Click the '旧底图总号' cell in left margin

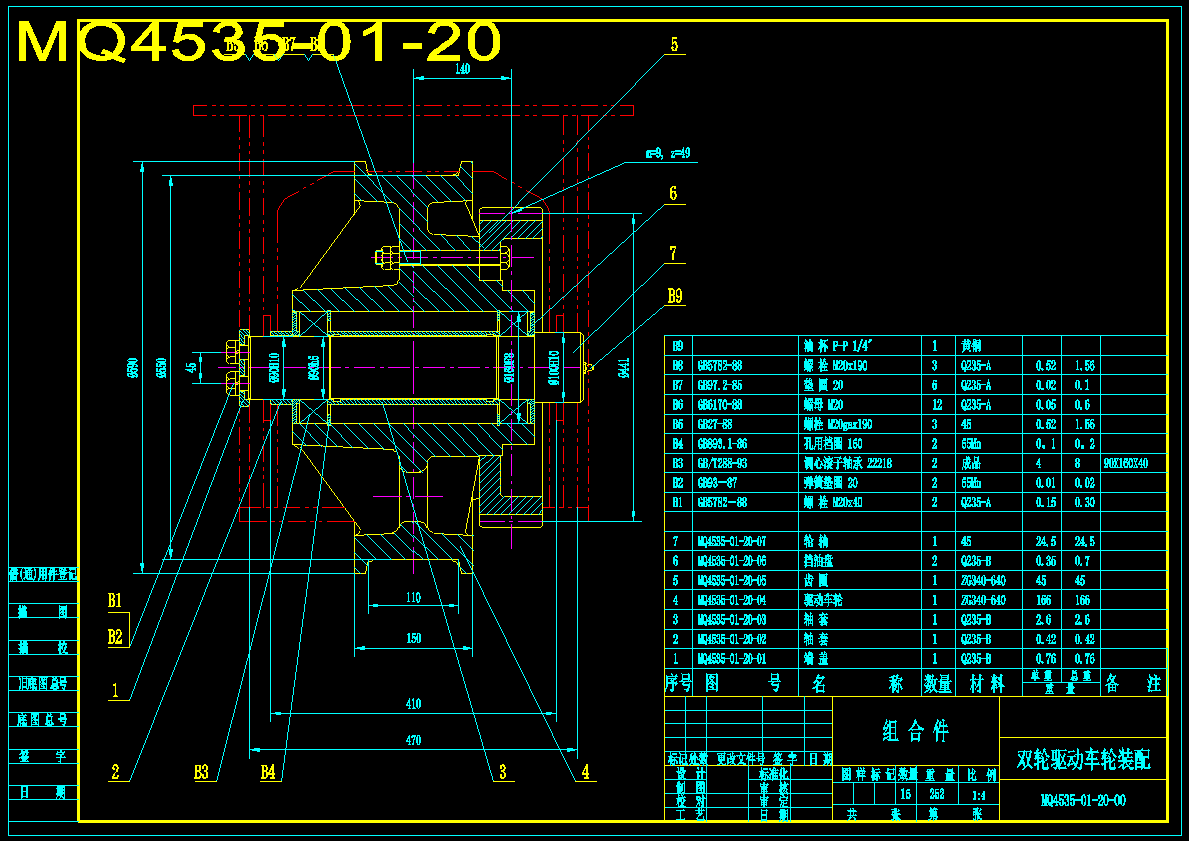pyautogui.click(x=43, y=683)
